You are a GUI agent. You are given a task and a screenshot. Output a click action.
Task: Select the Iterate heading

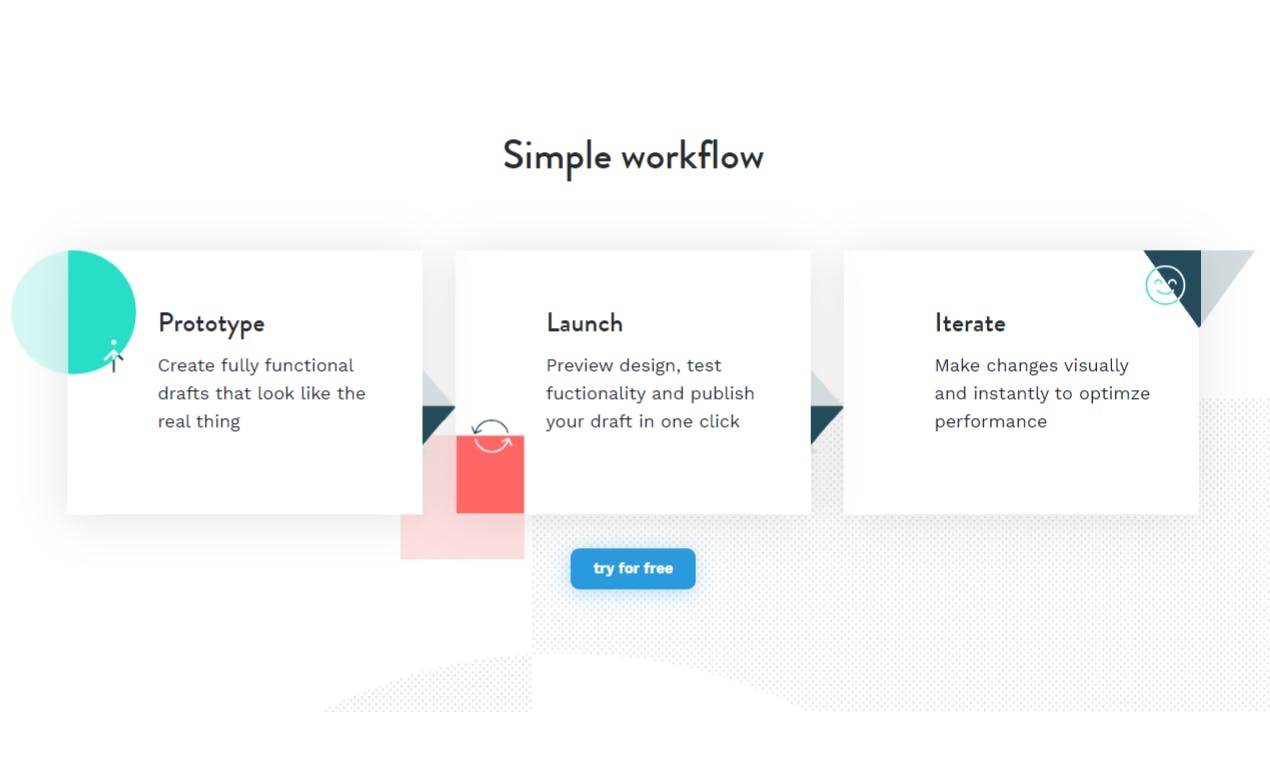[x=970, y=323]
